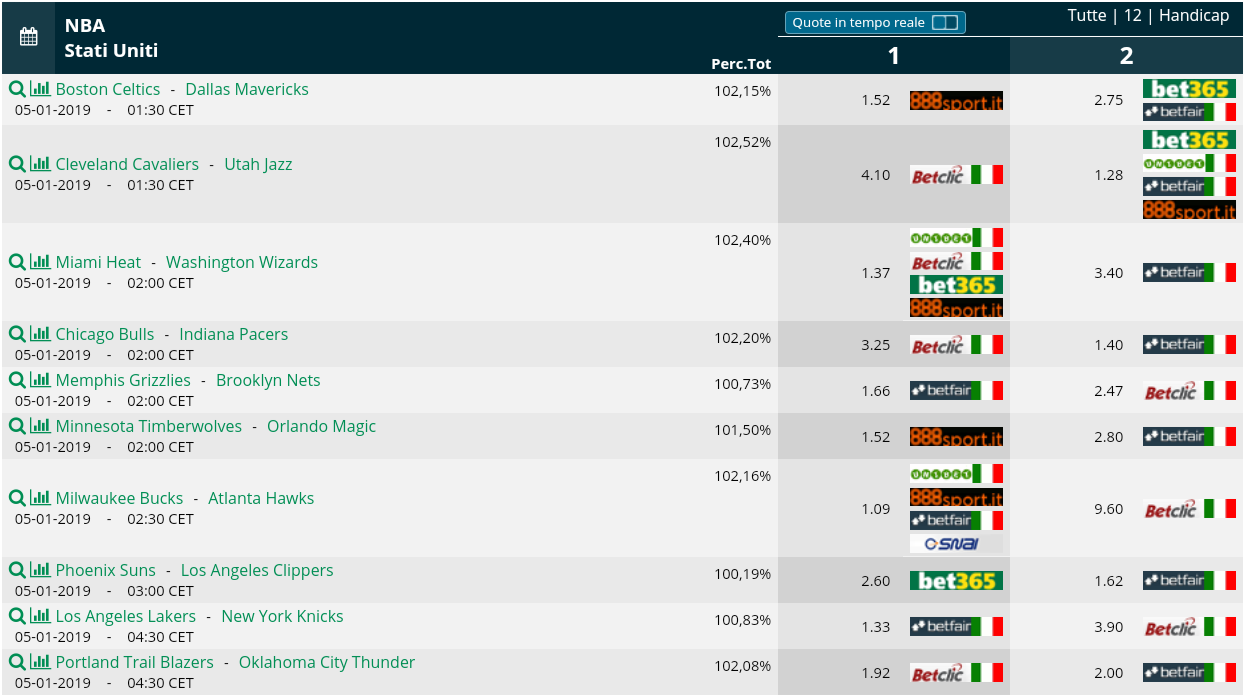The height and width of the screenshot is (698, 1244).
Task: Open the Orlando Magic team link
Action: 321,426
